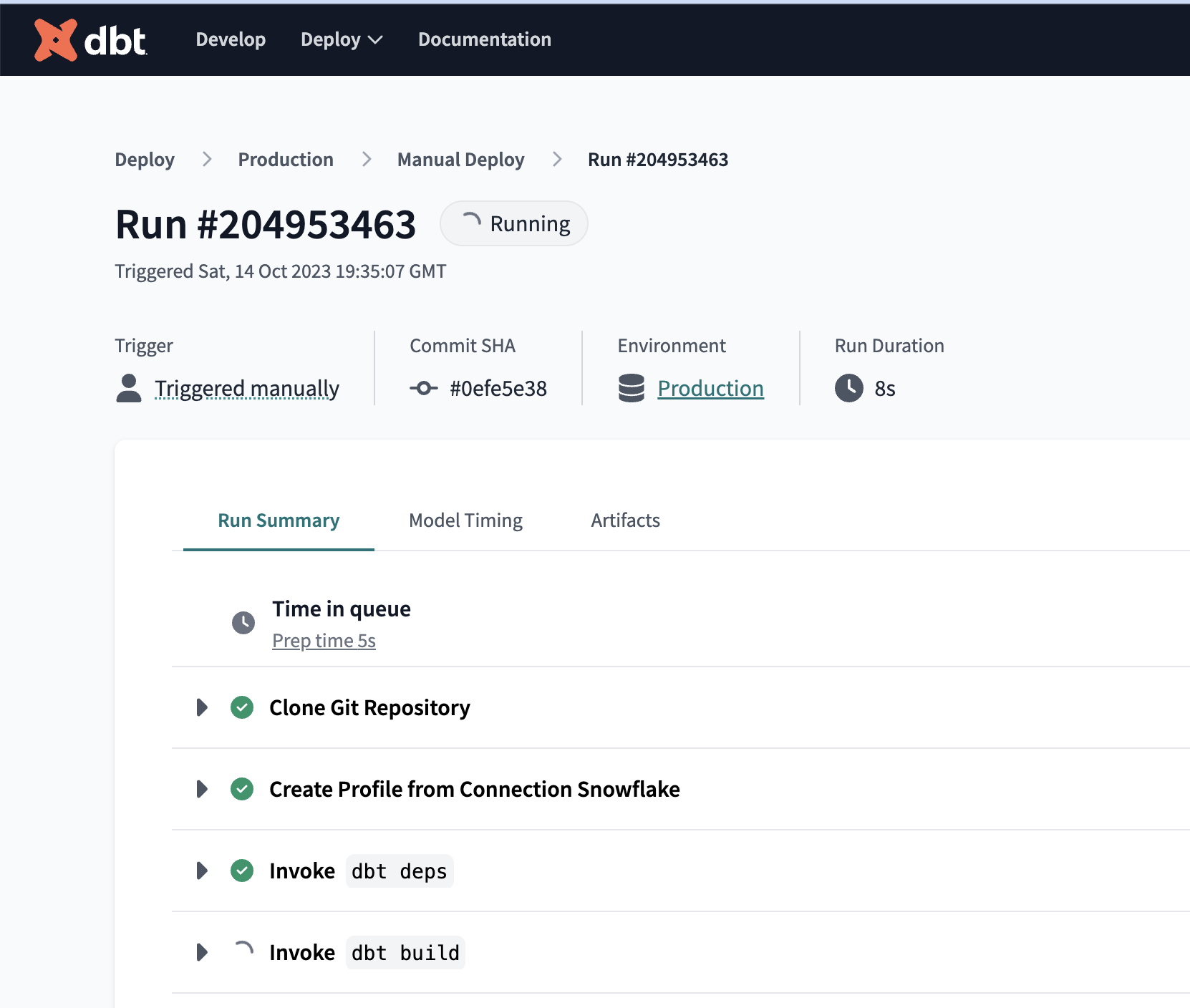This screenshot has width=1190, height=1008.
Task: Expand the Invoke dbt deps step
Action: tap(201, 871)
